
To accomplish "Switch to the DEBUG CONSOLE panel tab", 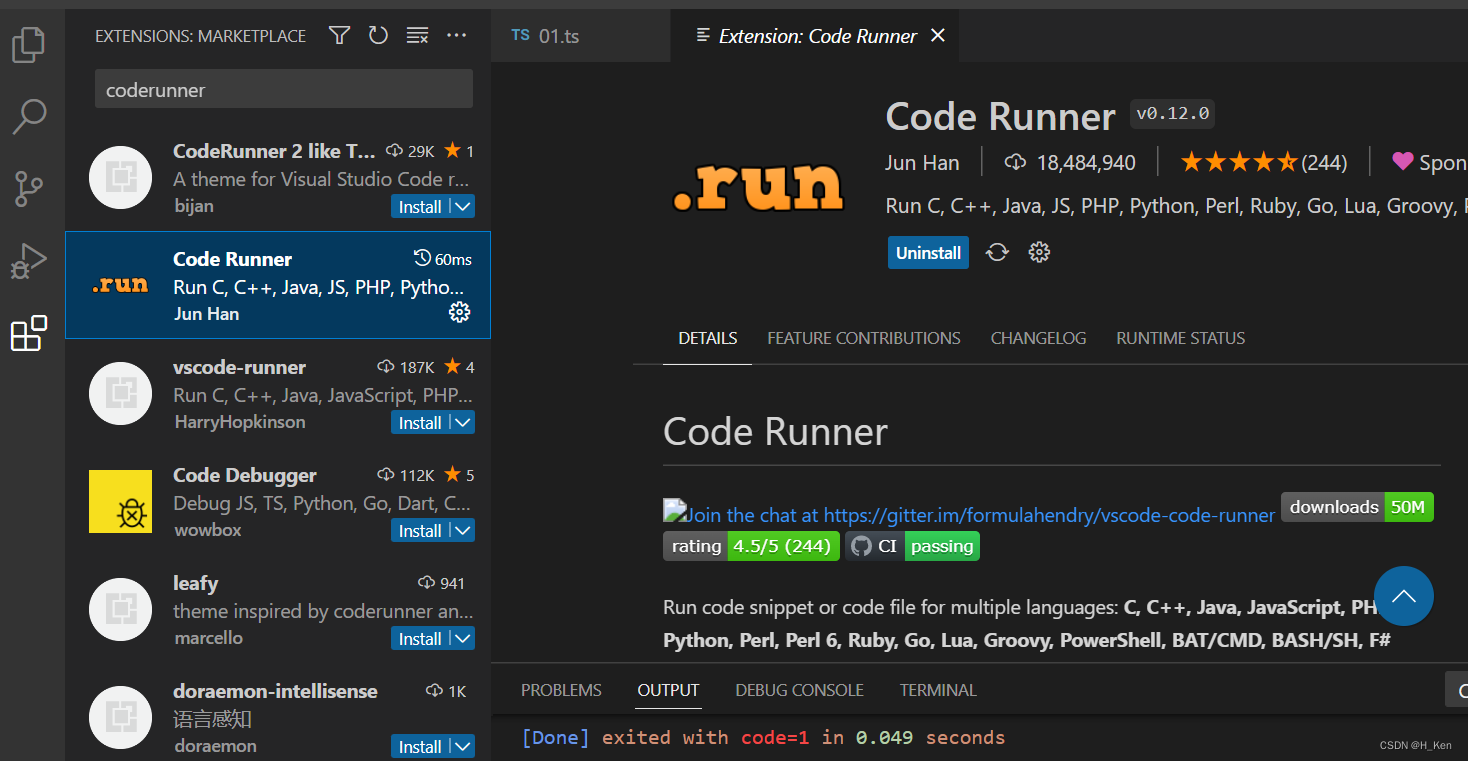I will pos(799,690).
